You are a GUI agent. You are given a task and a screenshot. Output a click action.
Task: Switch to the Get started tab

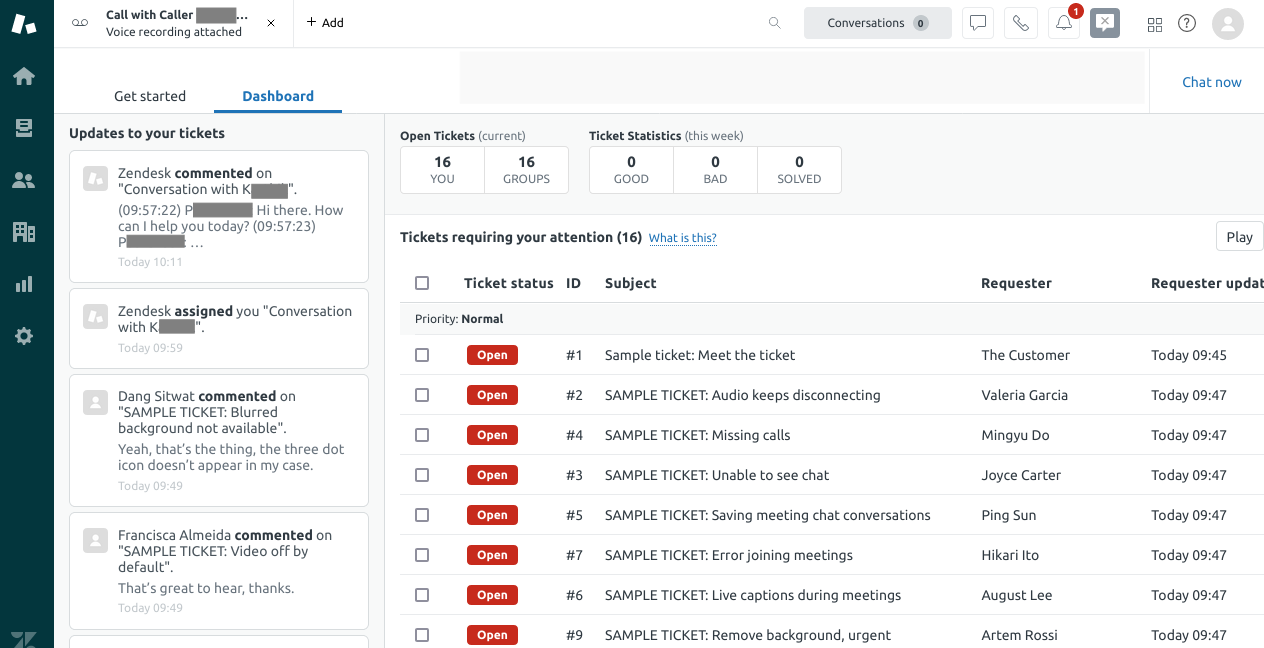coord(150,96)
